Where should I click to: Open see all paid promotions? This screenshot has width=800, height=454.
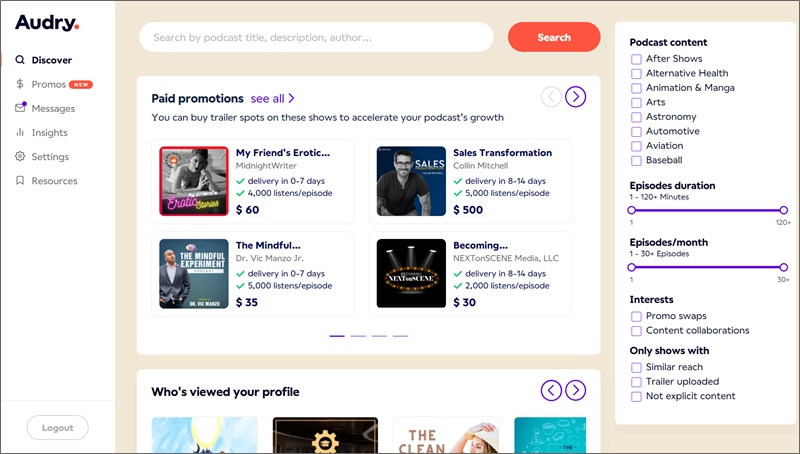tap(272, 99)
